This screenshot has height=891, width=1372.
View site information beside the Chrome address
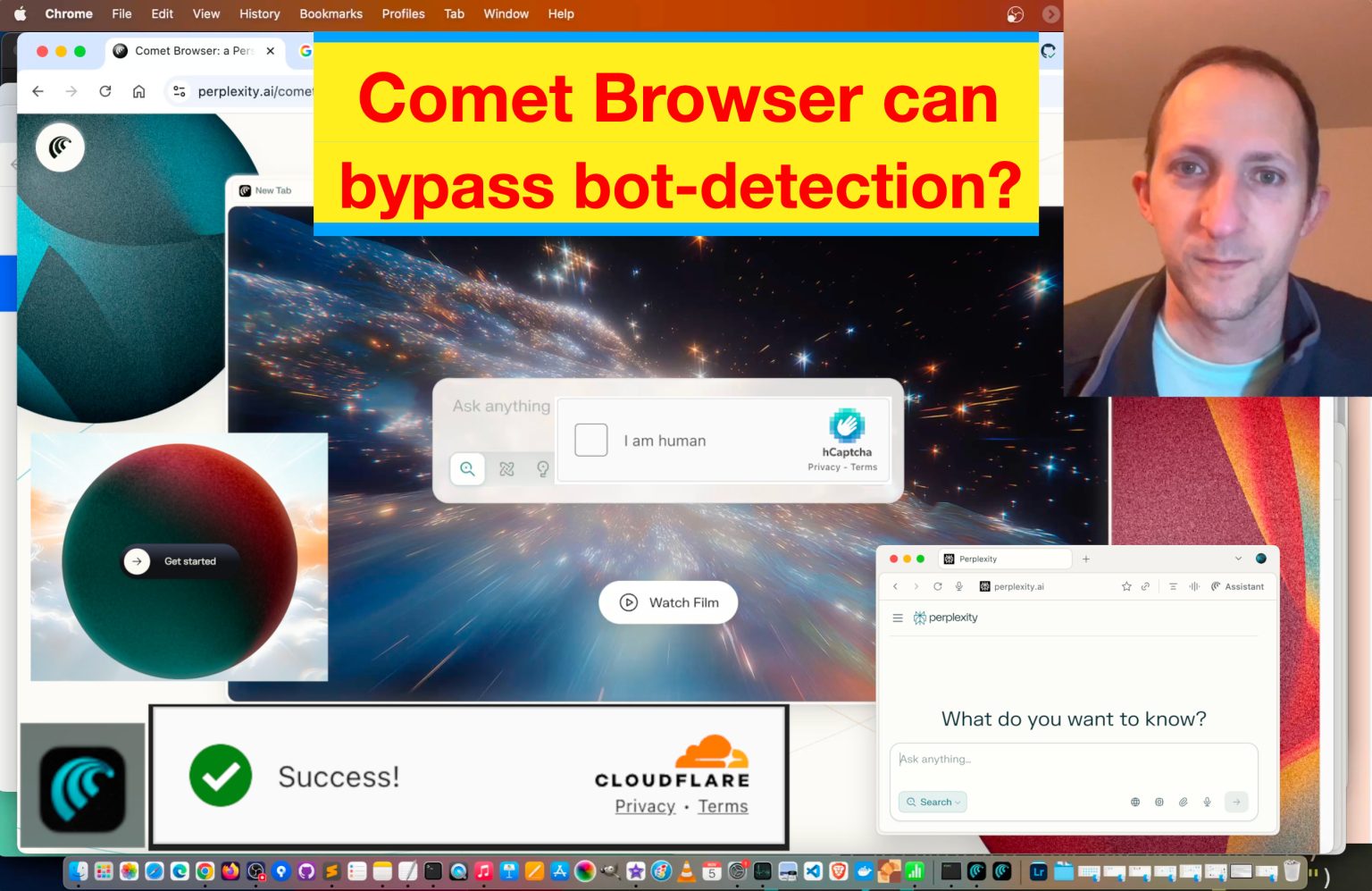(x=180, y=91)
